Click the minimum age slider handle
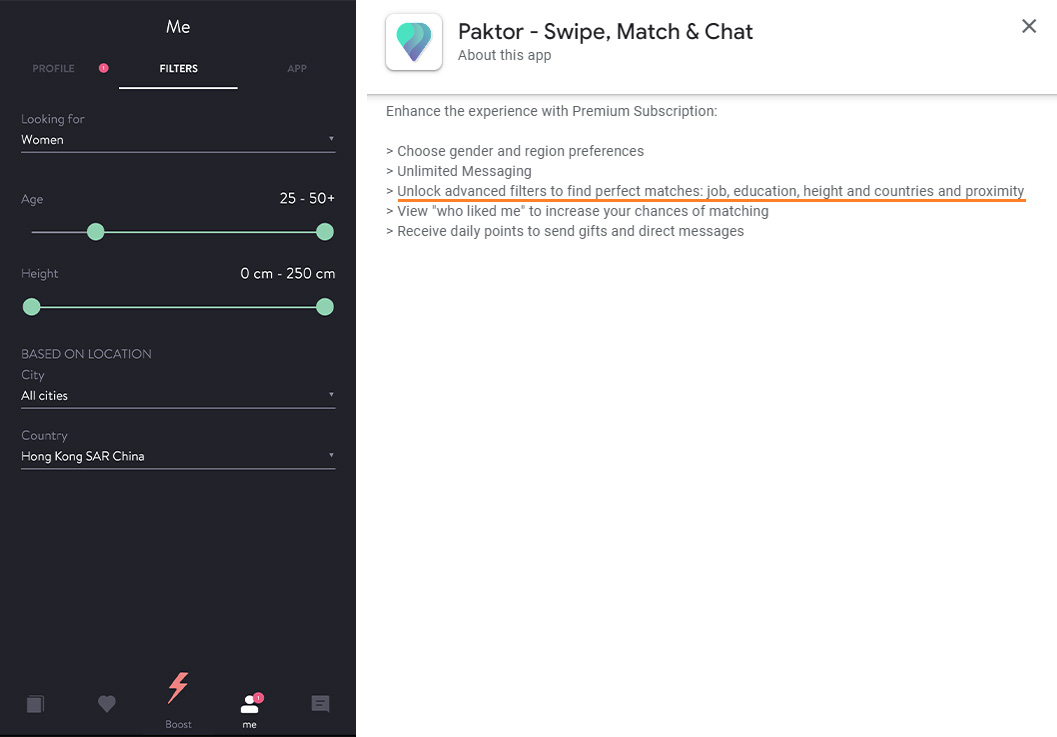 pos(96,232)
